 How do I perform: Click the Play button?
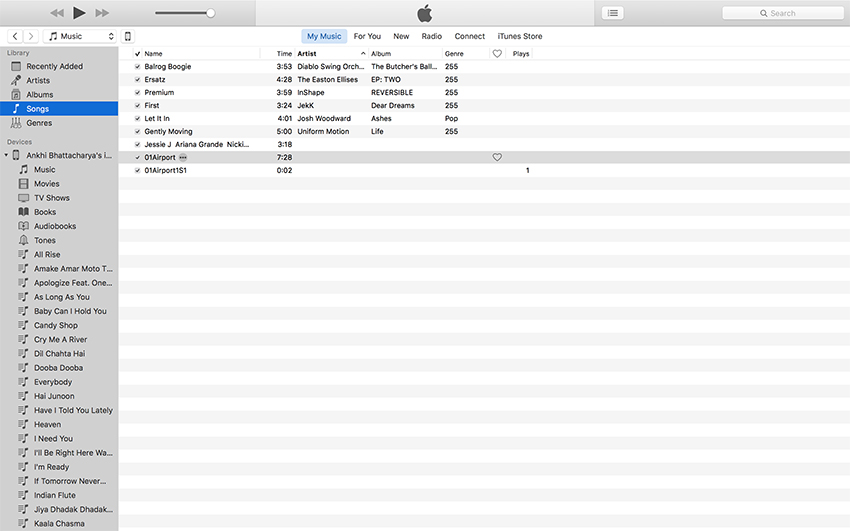[x=79, y=13]
